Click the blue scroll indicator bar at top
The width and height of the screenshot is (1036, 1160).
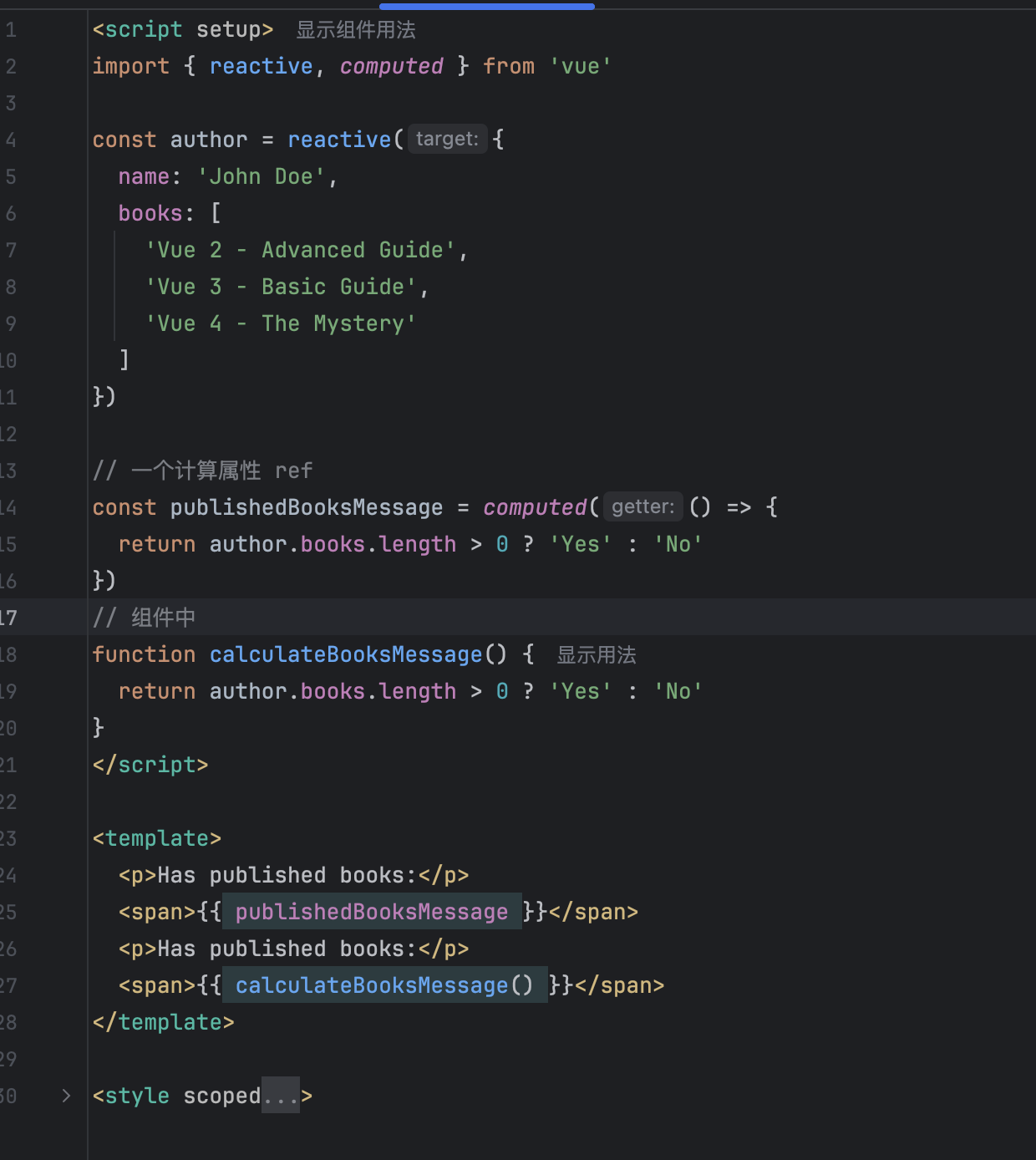pos(486,6)
